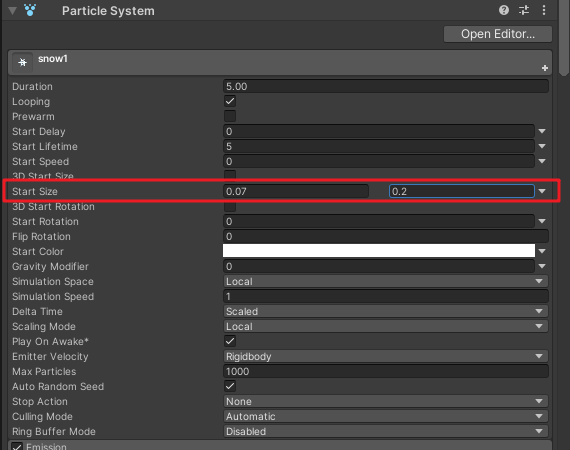Click the Flip Rotation value field
The height and width of the screenshot is (450, 570).
(x=386, y=236)
